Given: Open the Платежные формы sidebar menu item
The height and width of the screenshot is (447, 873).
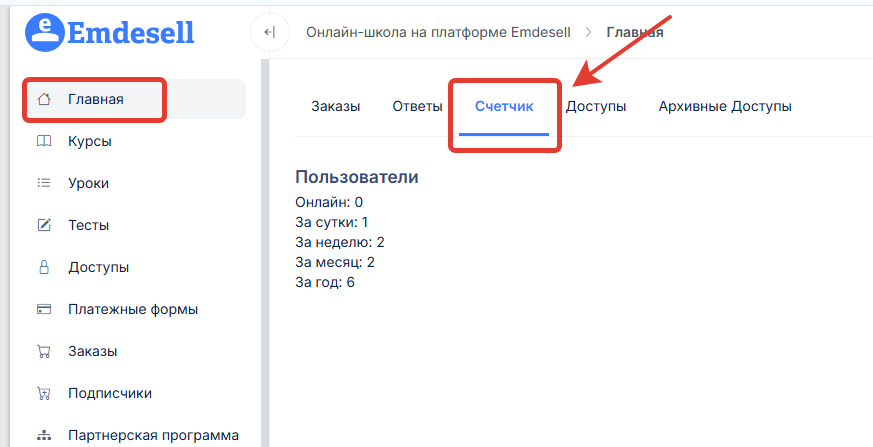Looking at the screenshot, I should tap(133, 309).
